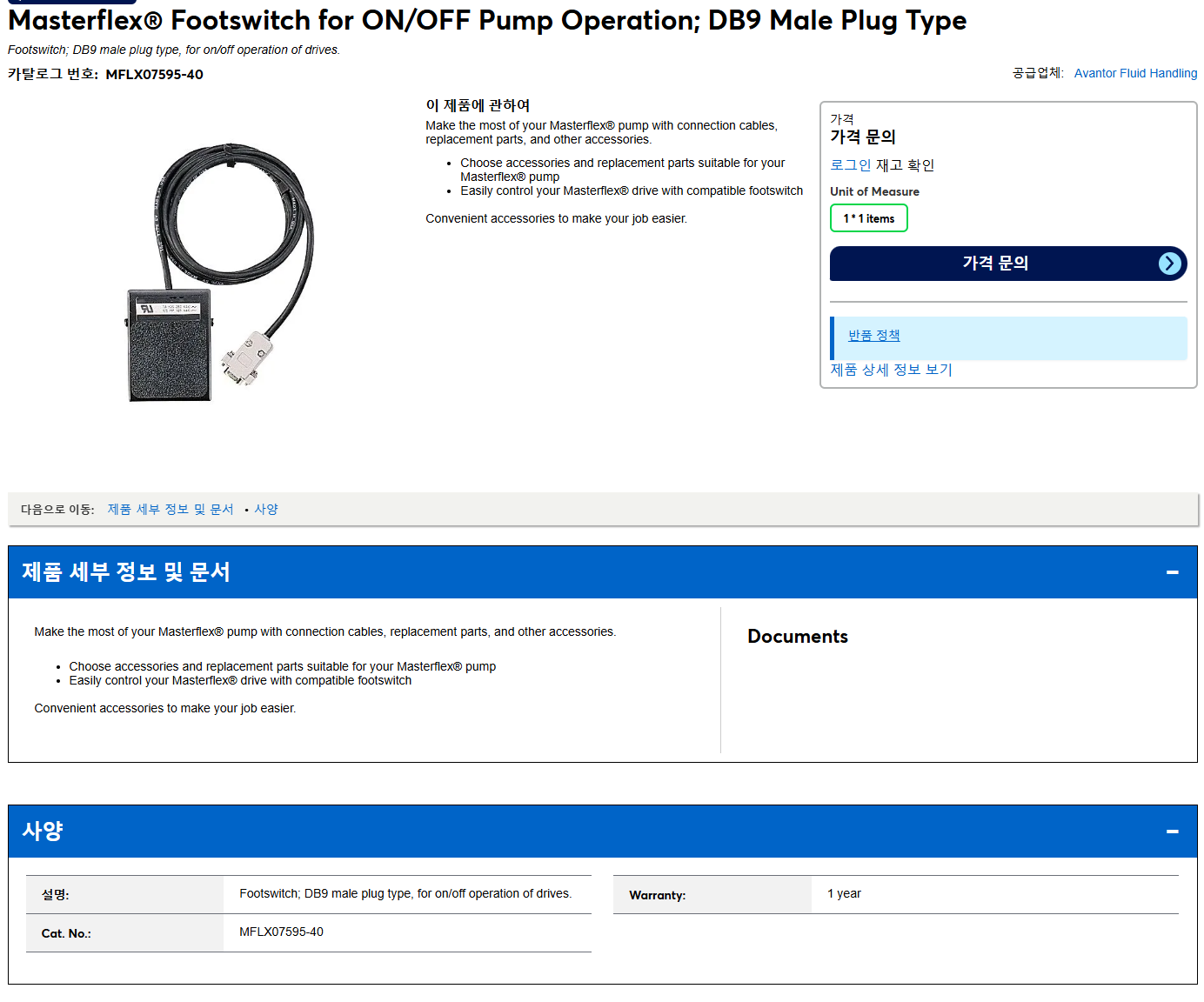Click the Documents heading
The height and width of the screenshot is (1002, 1204).
[797, 637]
